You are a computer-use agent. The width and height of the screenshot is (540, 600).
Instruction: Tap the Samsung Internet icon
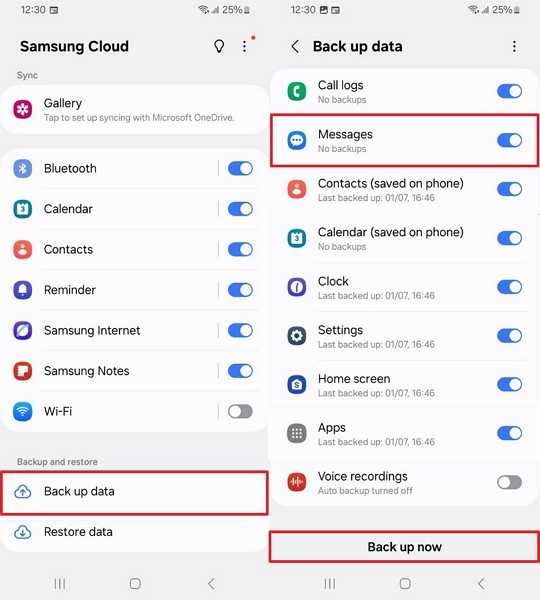click(x=23, y=331)
